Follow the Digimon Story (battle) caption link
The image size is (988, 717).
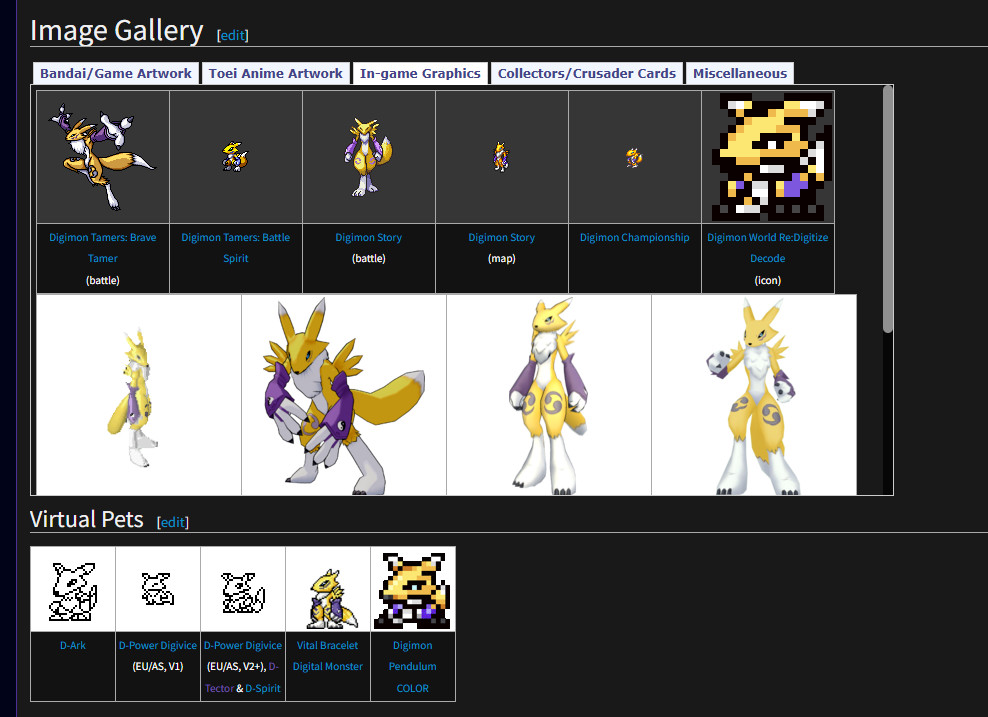pos(369,238)
